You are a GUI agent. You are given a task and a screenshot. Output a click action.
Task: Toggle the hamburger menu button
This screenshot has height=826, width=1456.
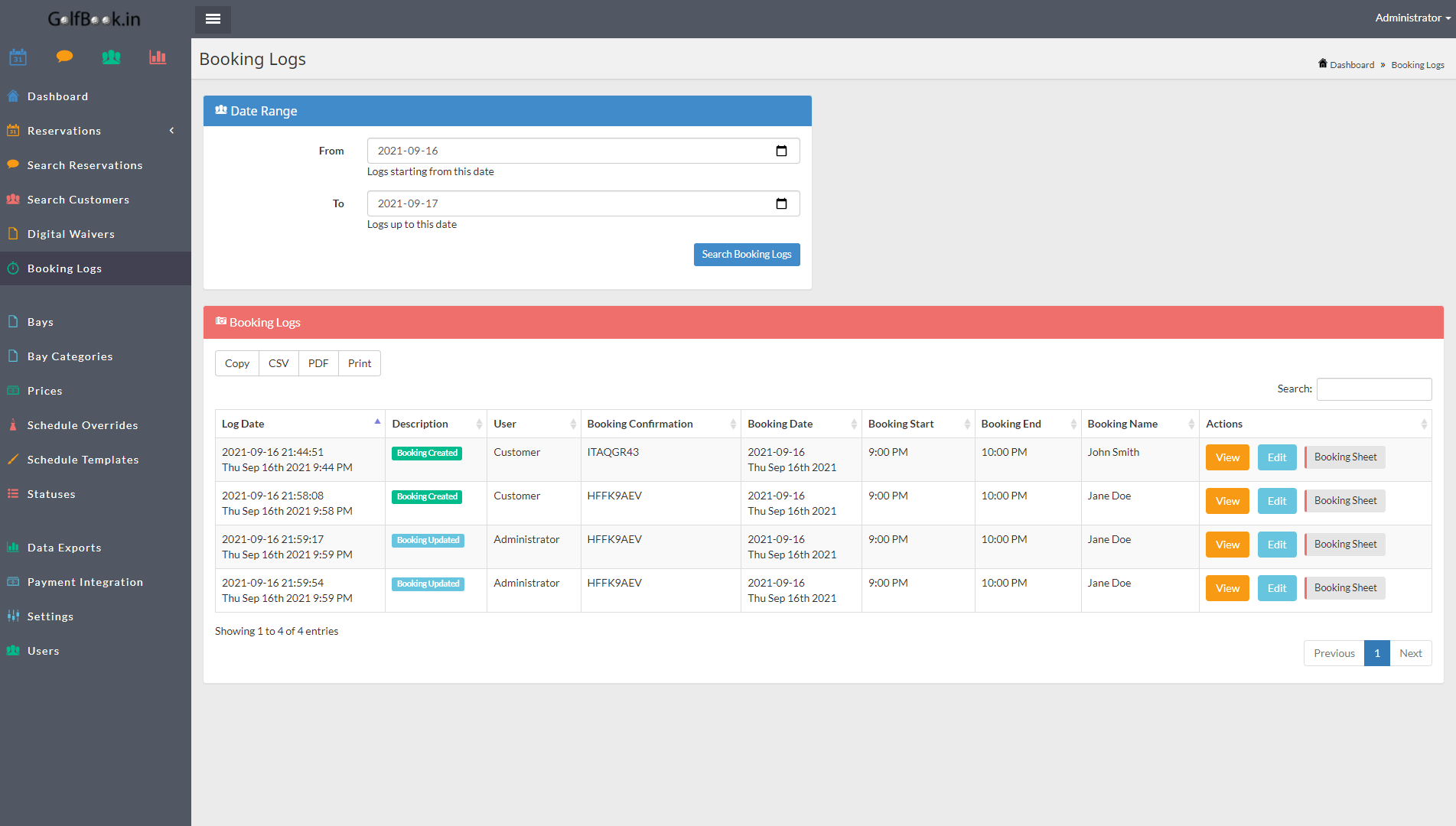pos(213,19)
